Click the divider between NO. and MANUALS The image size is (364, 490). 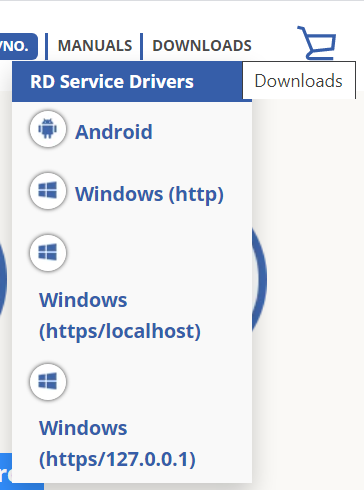coord(46,46)
